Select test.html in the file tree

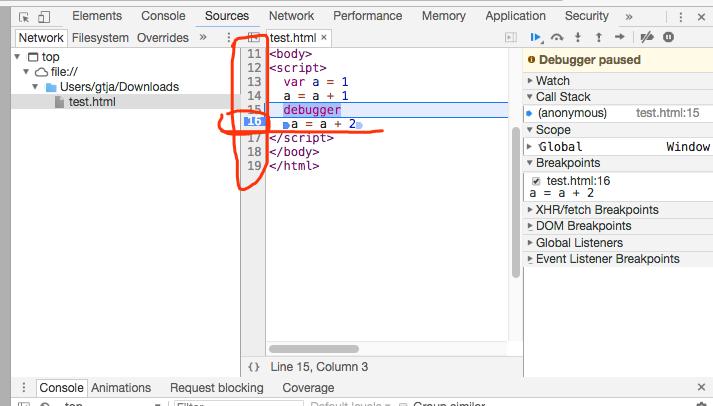(x=90, y=102)
